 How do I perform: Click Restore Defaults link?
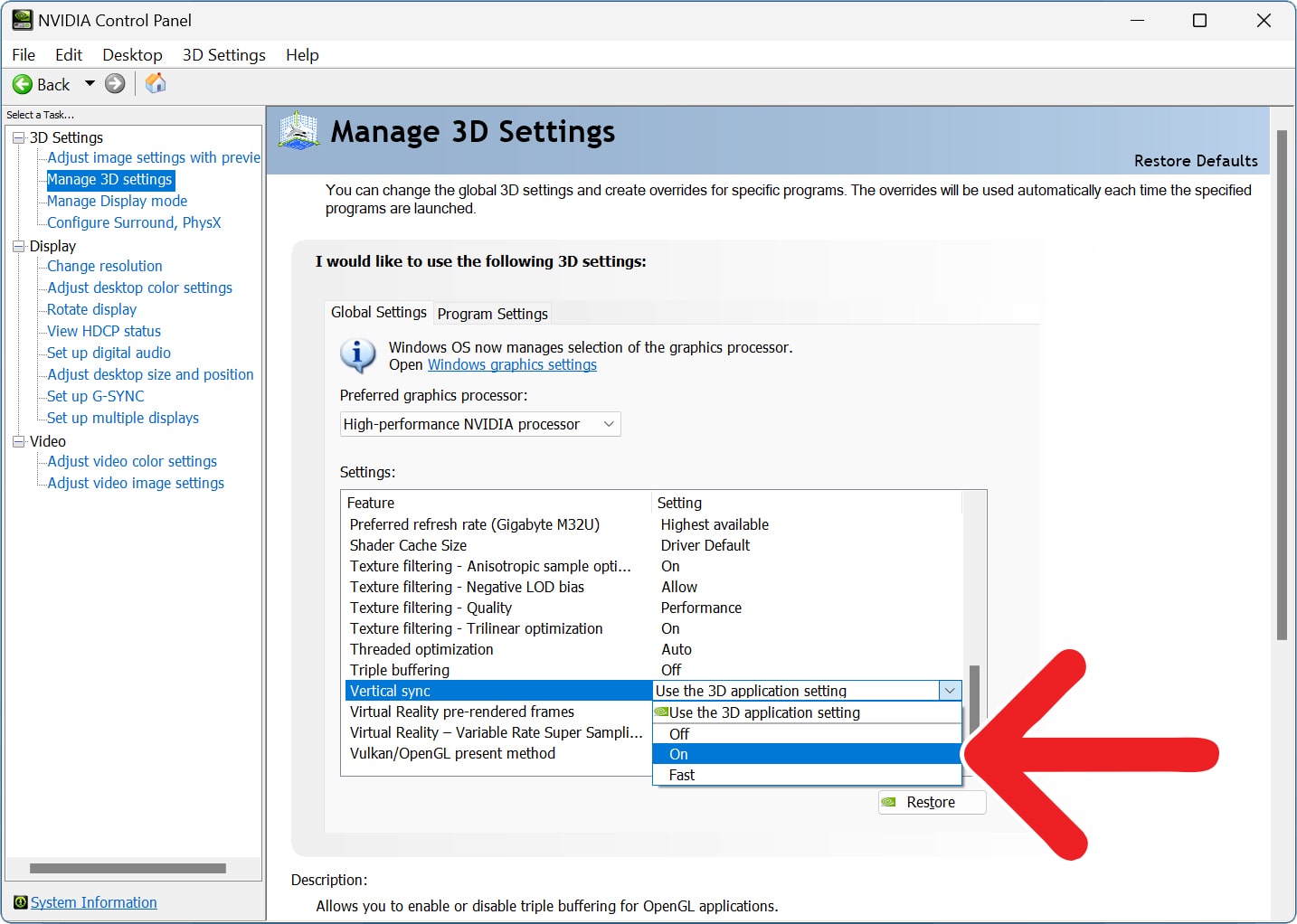(1196, 161)
